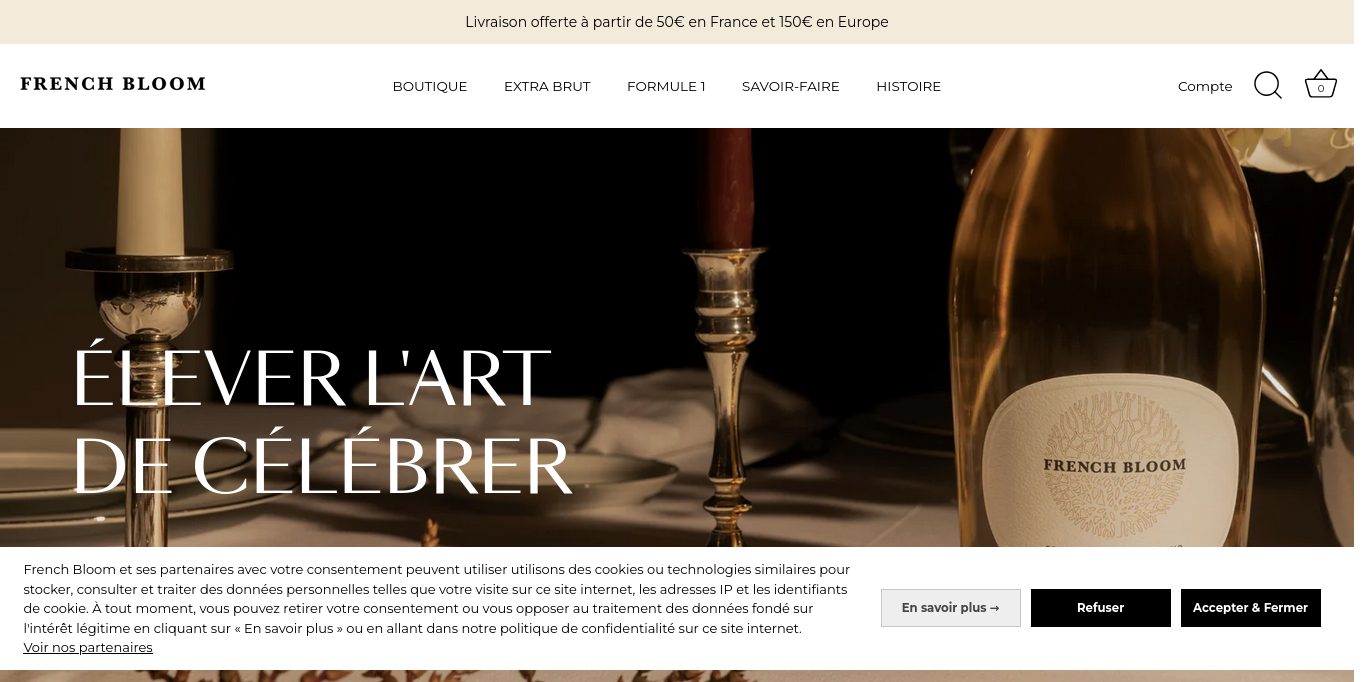Select Formule 1 in the navigation
1366x682 pixels.
click(x=666, y=87)
